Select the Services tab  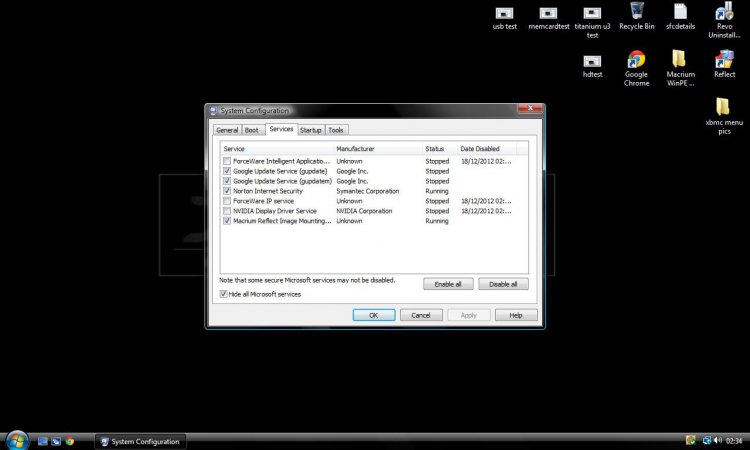(x=281, y=129)
